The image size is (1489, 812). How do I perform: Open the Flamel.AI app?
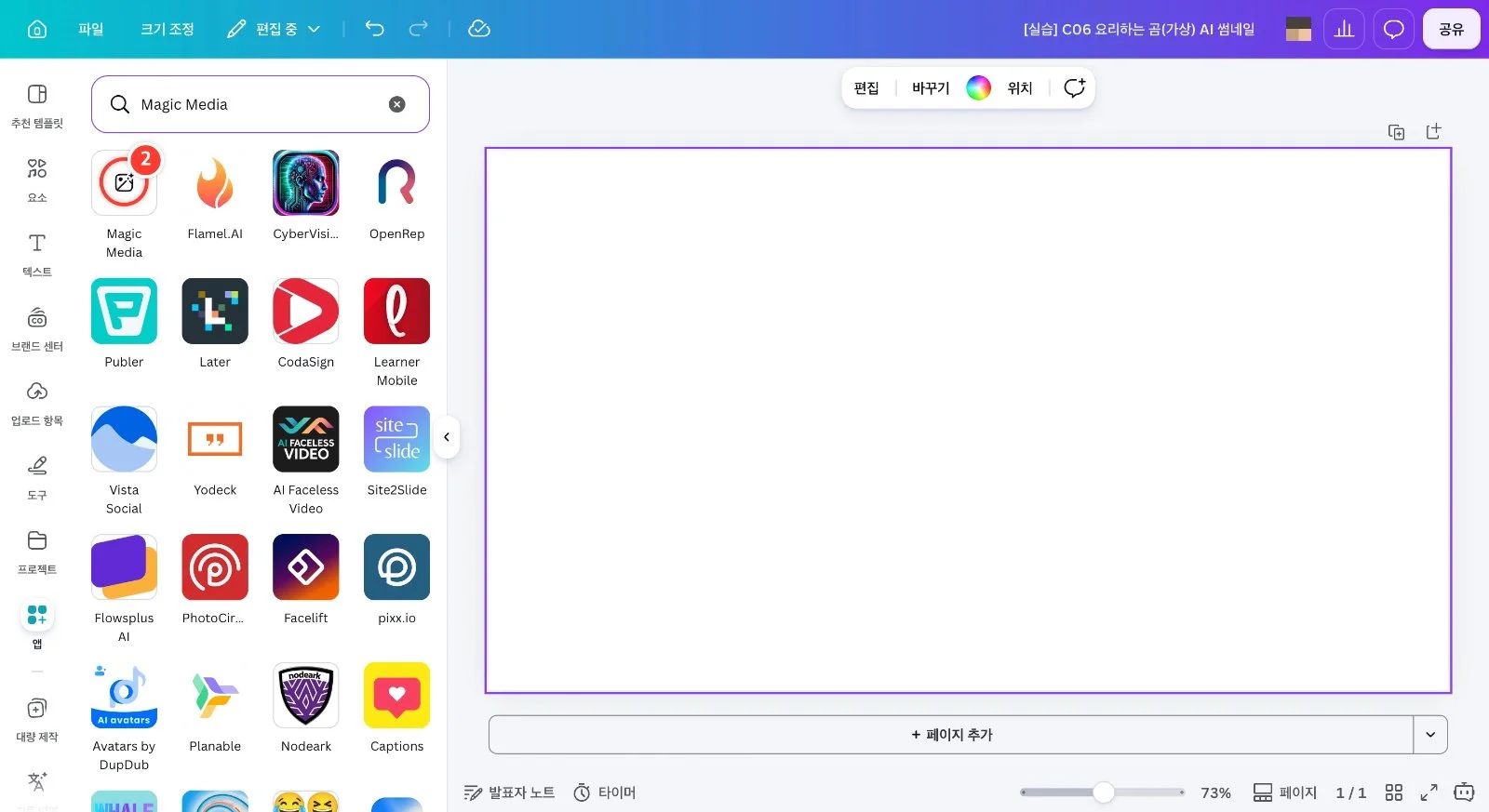[215, 183]
